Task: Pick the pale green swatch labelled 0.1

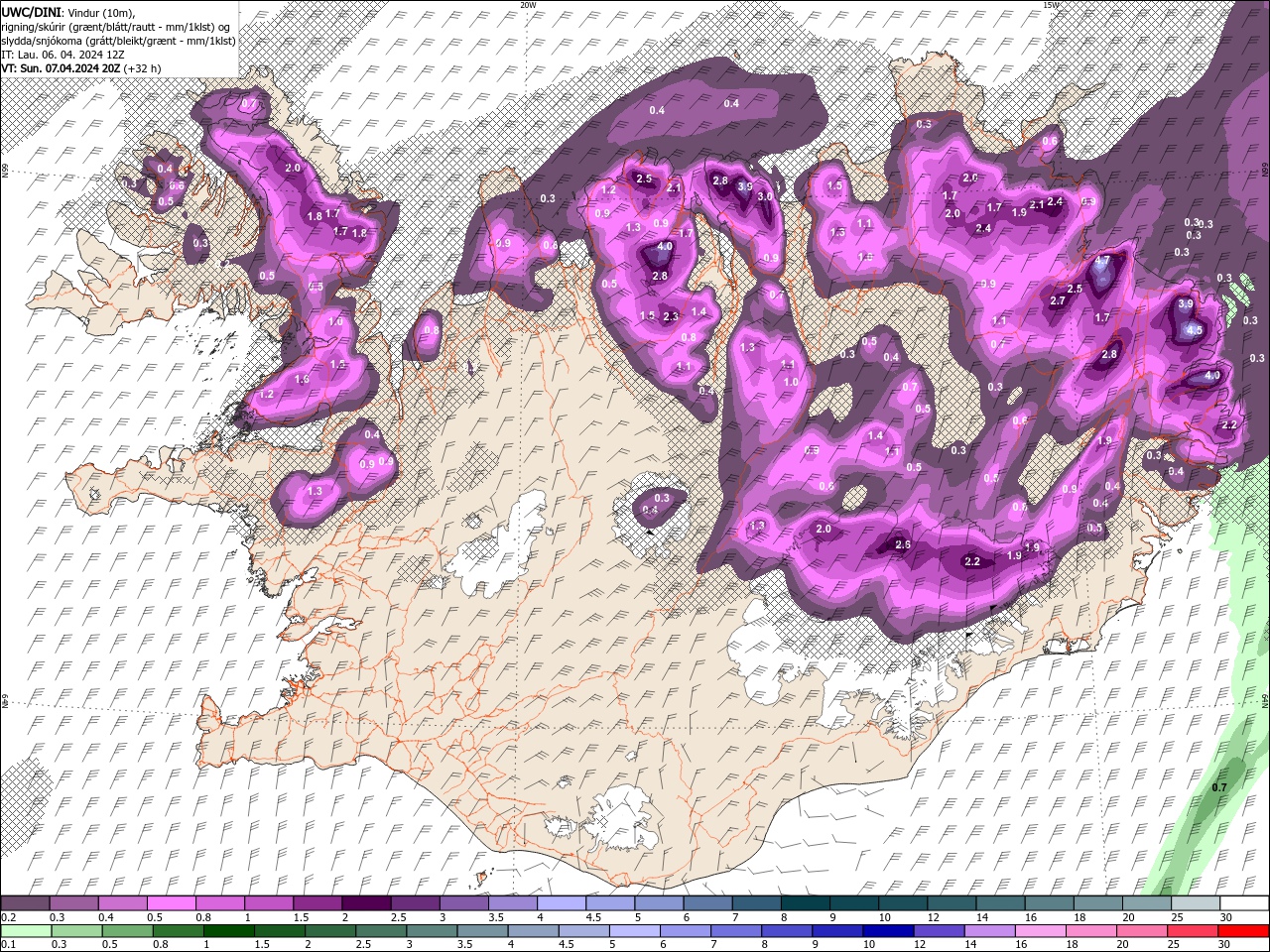Action: pos(26,931)
